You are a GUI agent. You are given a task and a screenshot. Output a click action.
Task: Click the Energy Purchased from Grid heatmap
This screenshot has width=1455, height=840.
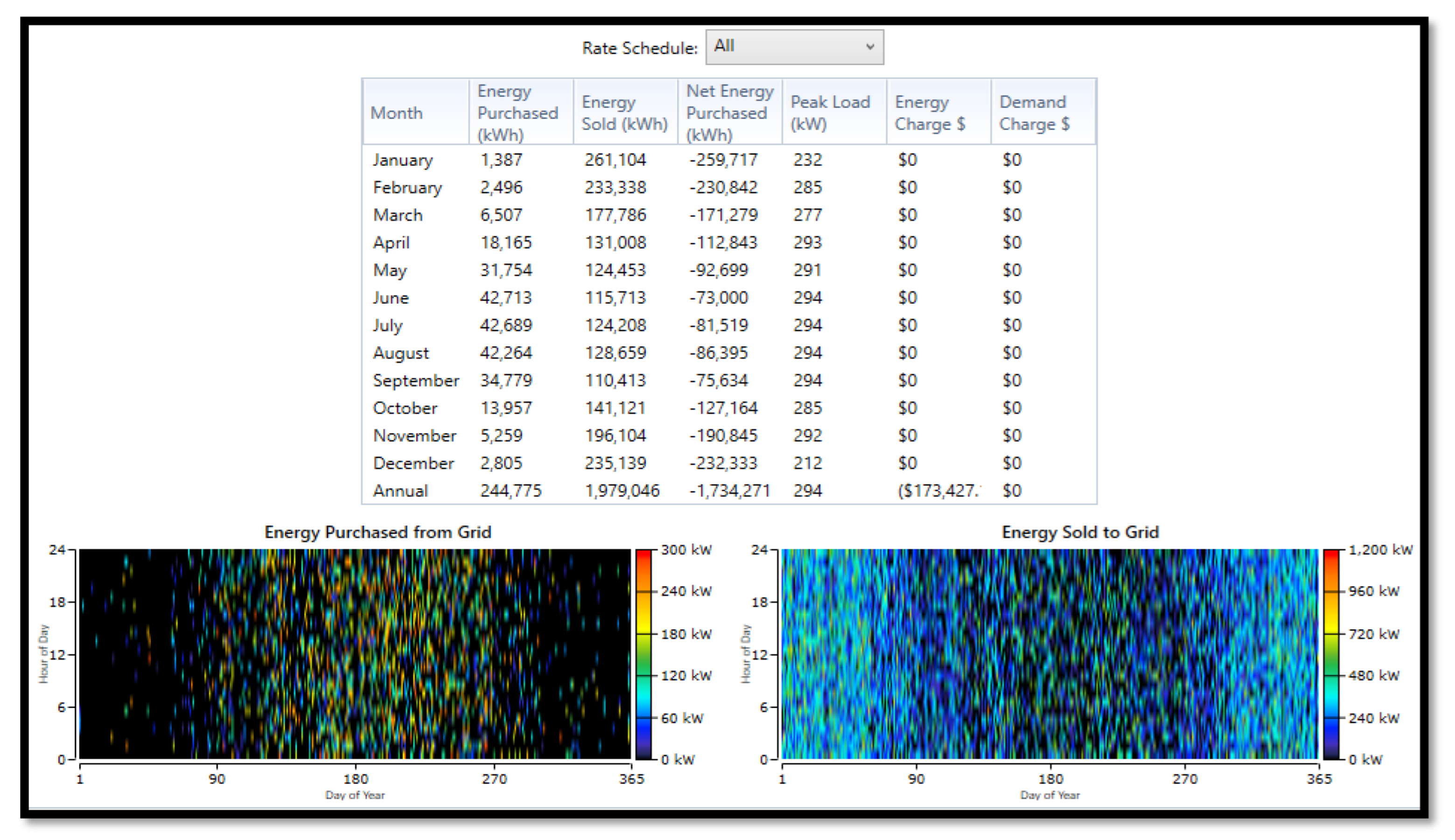pos(354,654)
